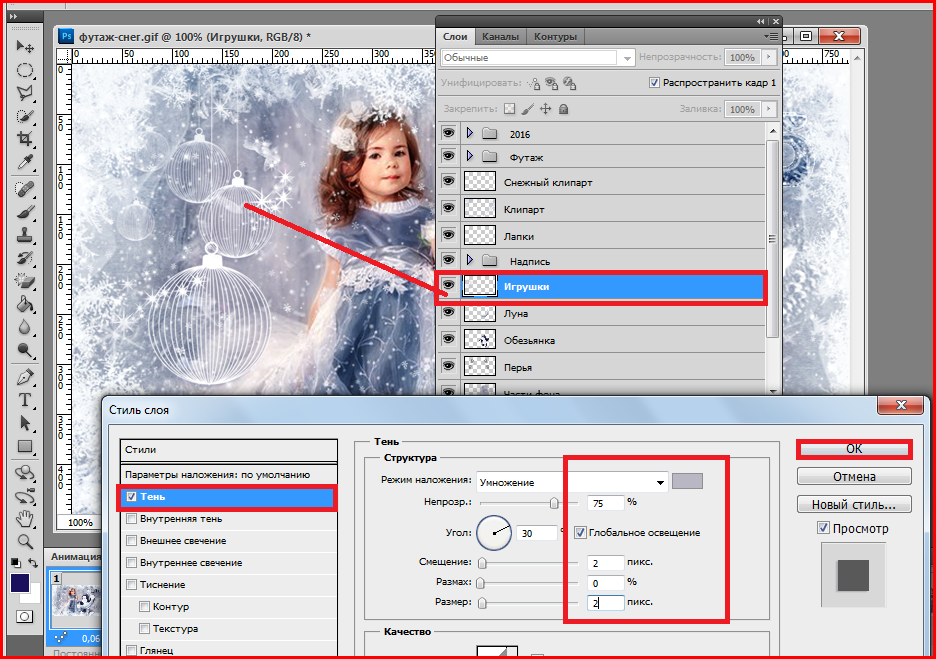Hide the Футаж layer group
Image resolution: width=936 pixels, height=659 pixels.
[448, 156]
